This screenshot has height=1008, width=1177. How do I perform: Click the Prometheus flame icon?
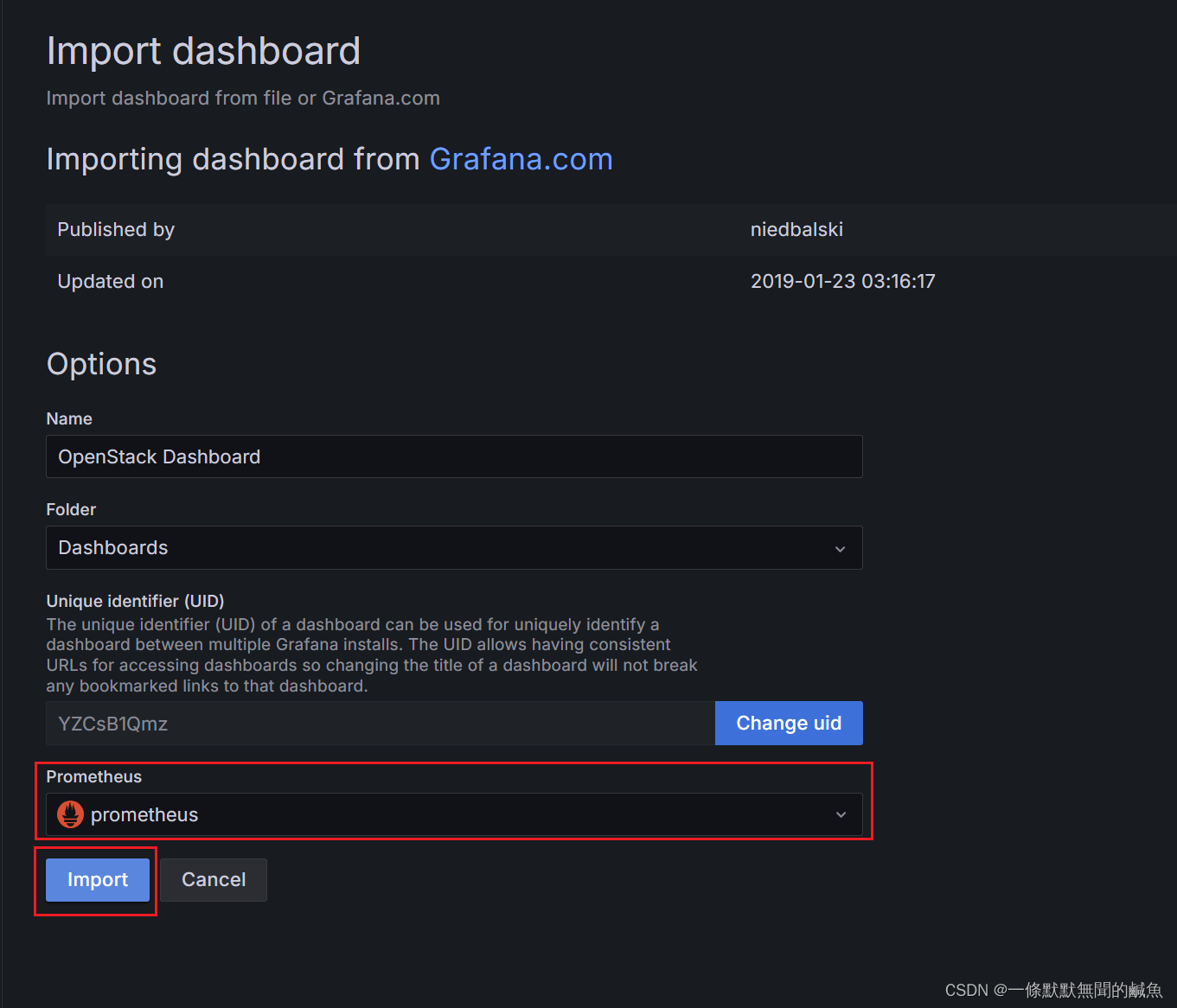point(70,814)
